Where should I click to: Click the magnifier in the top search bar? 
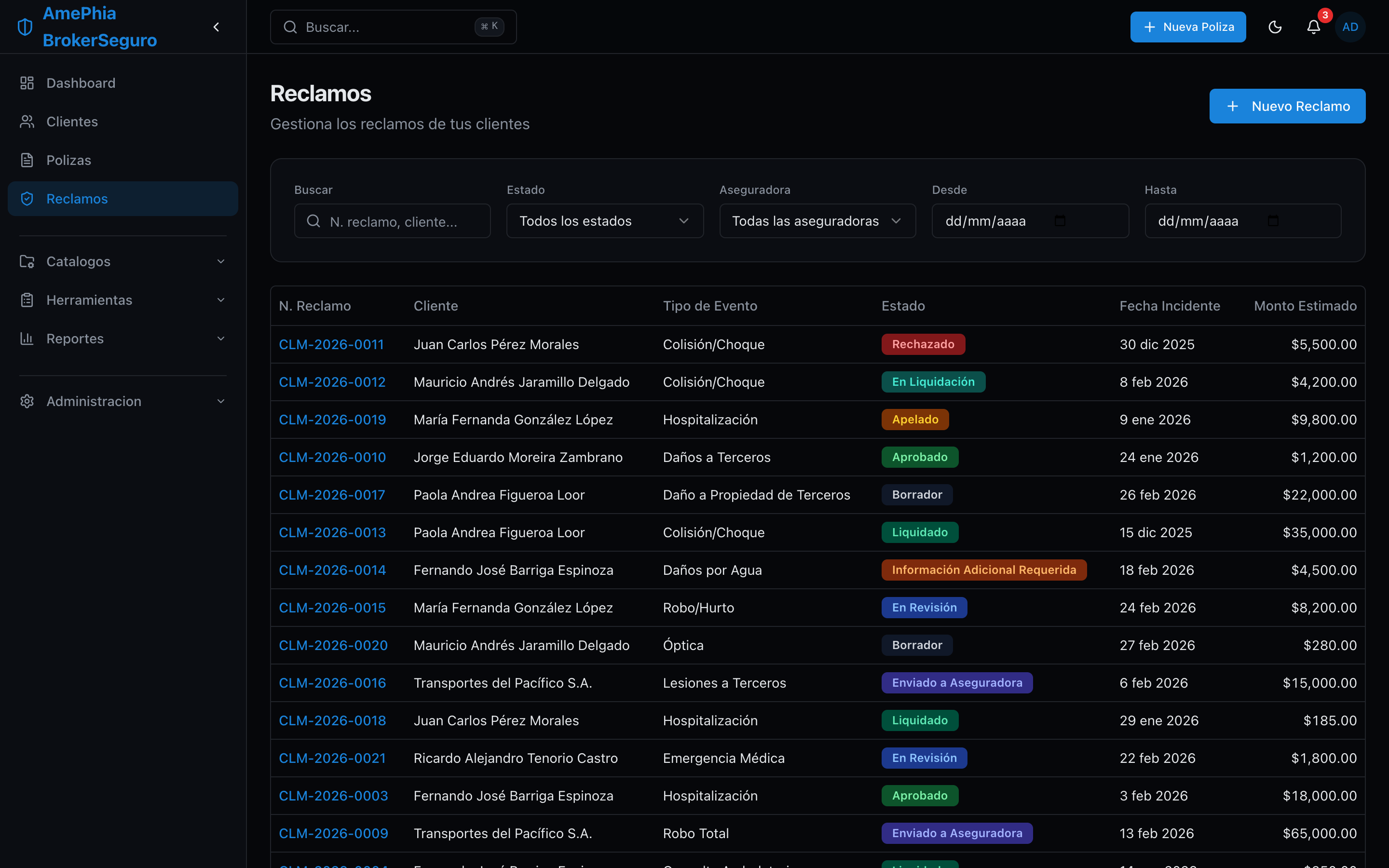290,27
